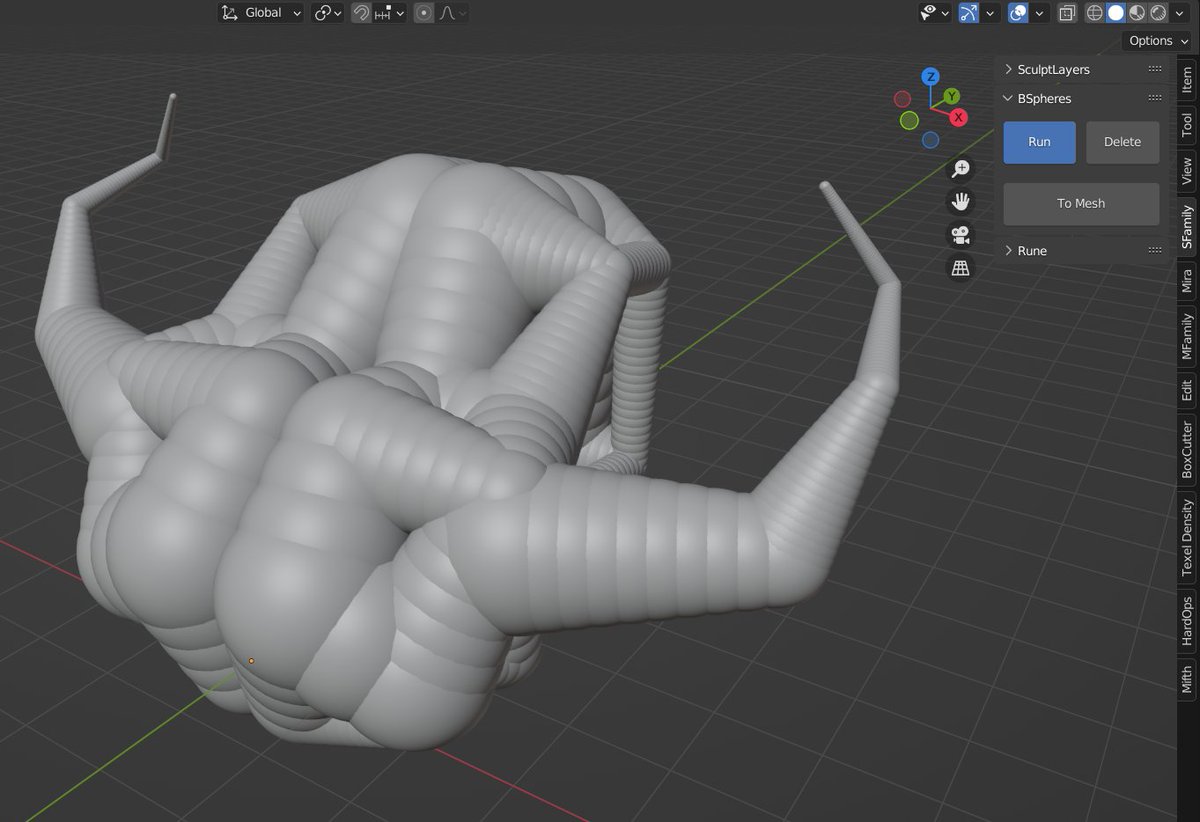The image size is (1200, 822).
Task: Grab the Rune panel drag handle
Action: tap(1155, 250)
